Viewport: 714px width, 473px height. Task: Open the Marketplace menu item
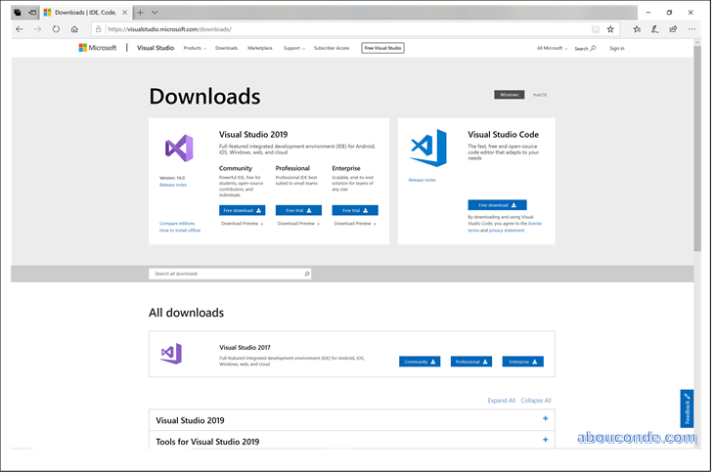(260, 48)
